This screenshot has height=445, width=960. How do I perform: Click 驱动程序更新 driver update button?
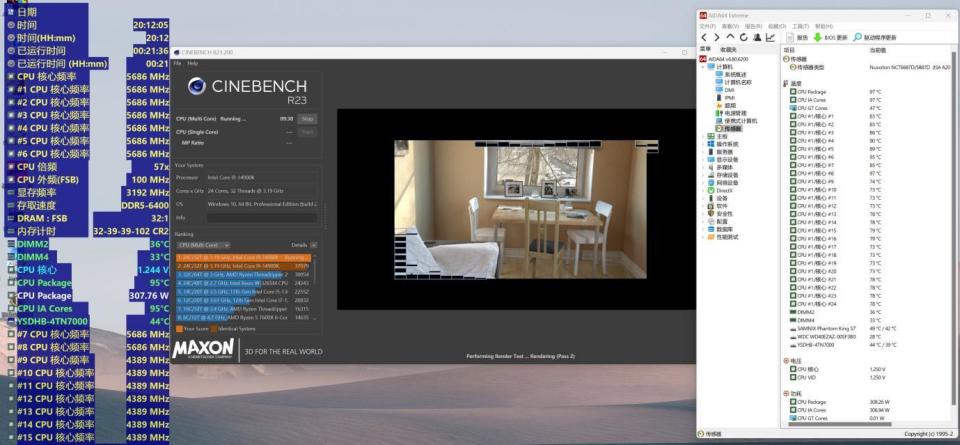[876, 37]
